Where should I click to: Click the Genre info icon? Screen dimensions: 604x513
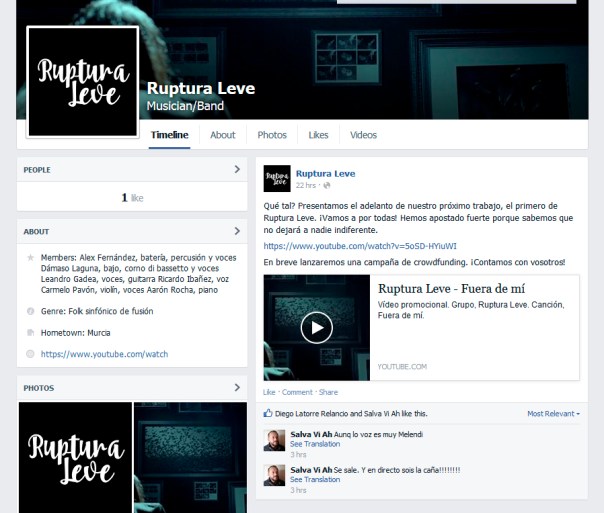(x=30, y=311)
